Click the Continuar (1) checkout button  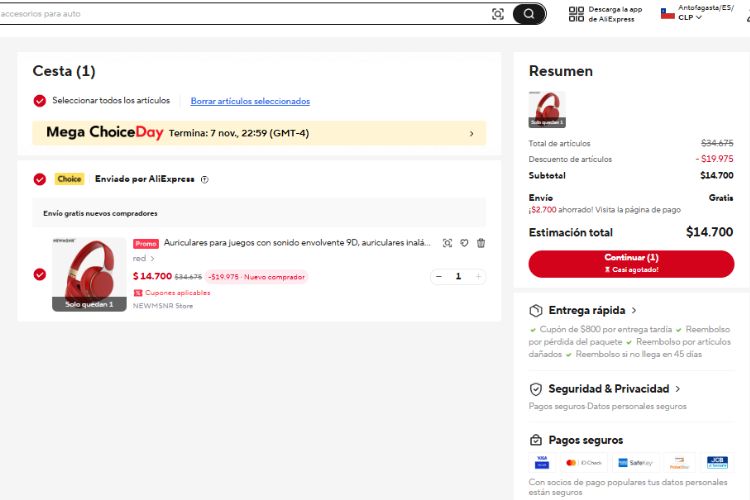(631, 263)
